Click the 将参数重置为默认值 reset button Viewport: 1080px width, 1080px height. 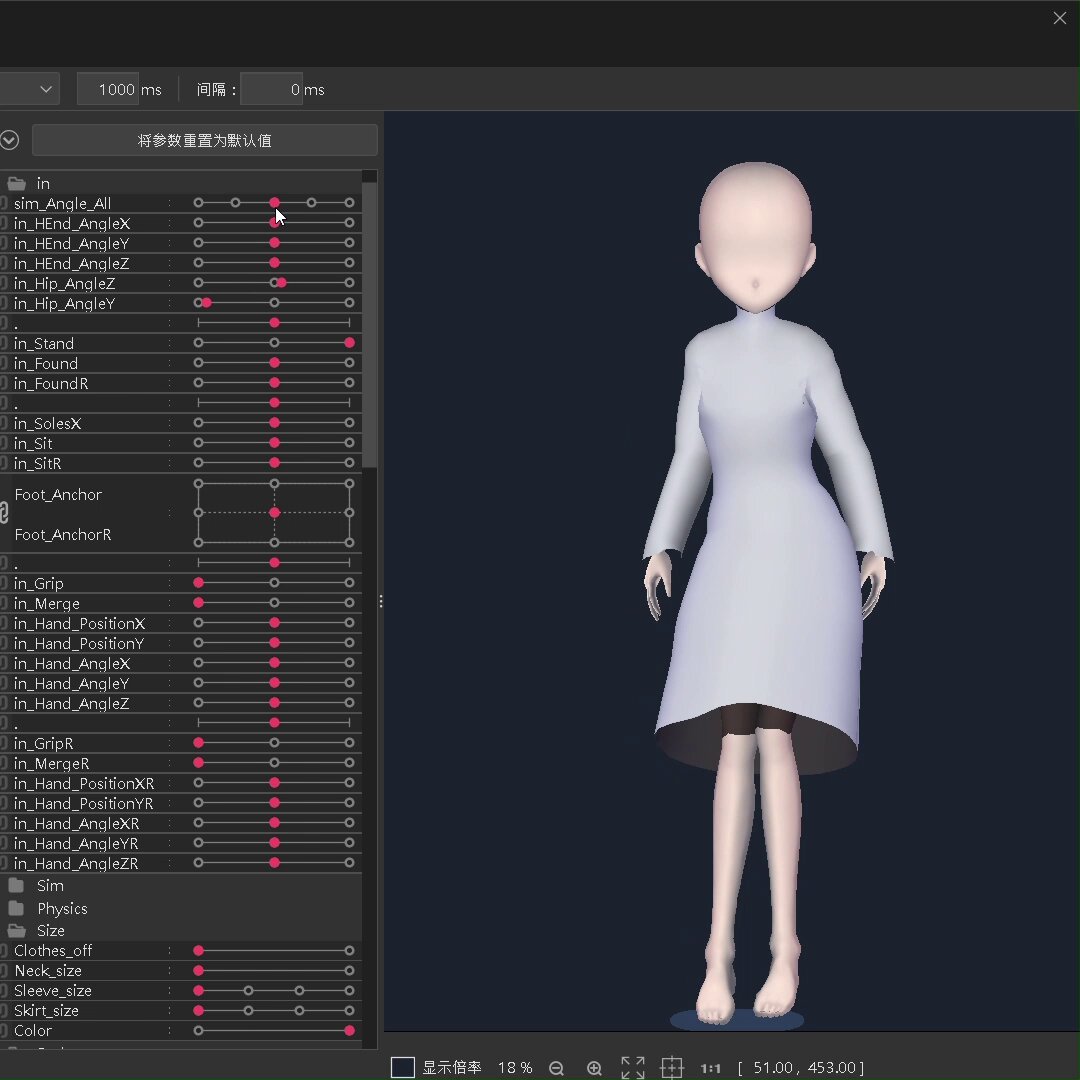tap(205, 140)
